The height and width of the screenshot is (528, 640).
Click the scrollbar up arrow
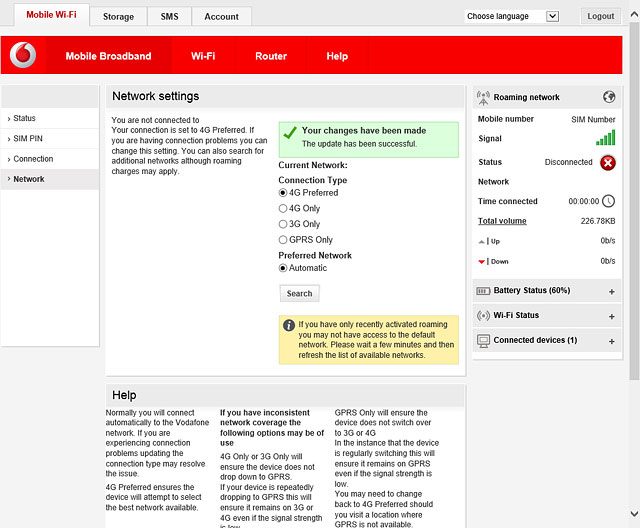(634, 15)
